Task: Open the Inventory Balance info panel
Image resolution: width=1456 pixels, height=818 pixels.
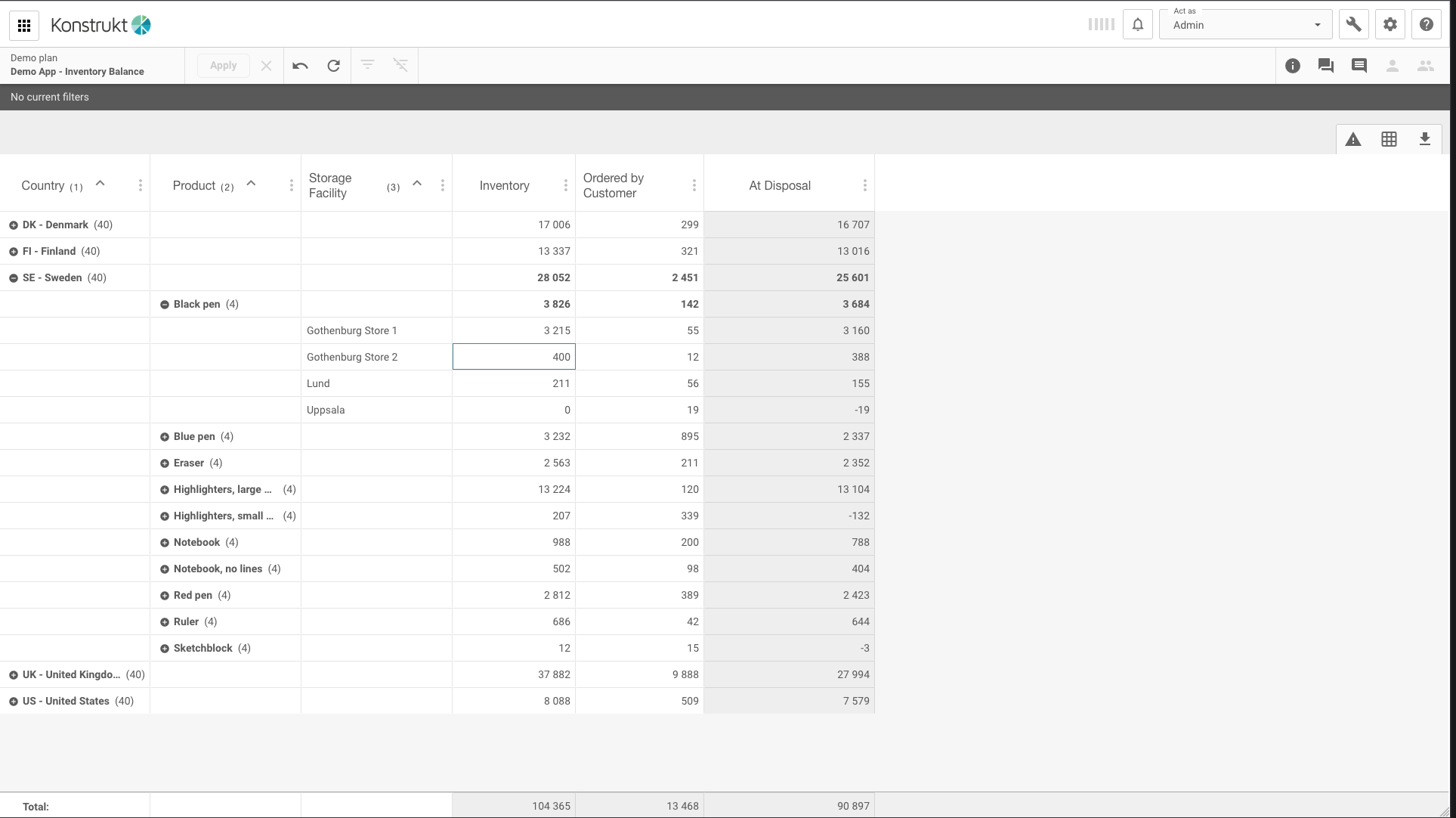Action: (1293, 66)
